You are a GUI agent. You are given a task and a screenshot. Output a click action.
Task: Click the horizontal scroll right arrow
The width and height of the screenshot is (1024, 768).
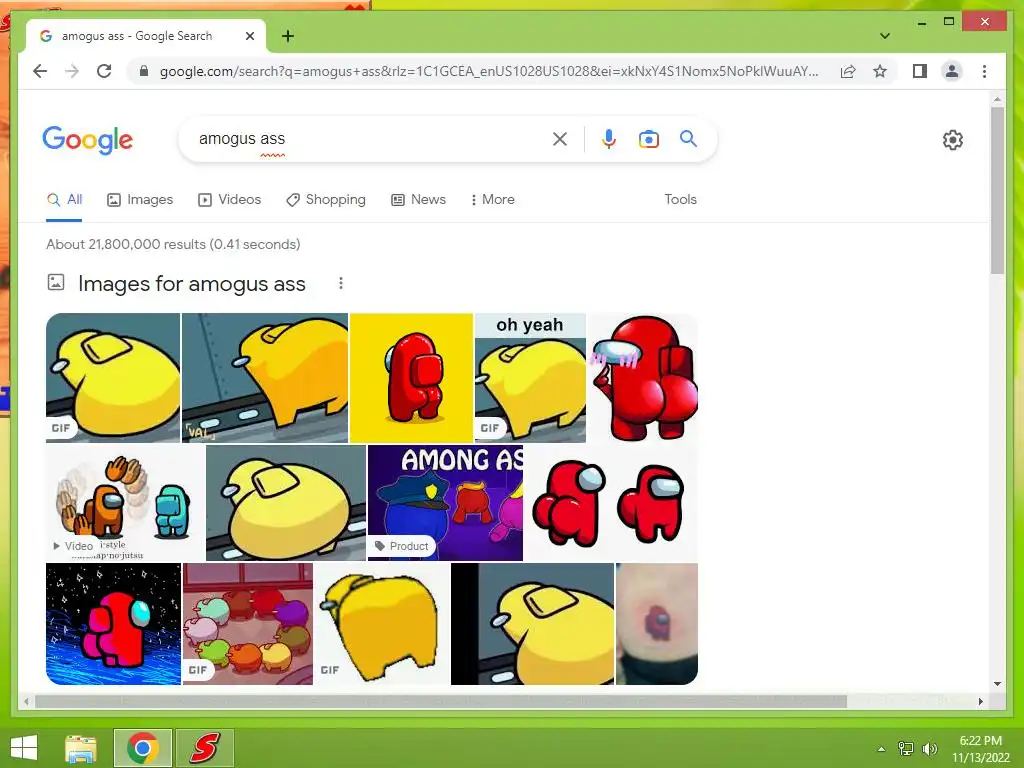980,701
